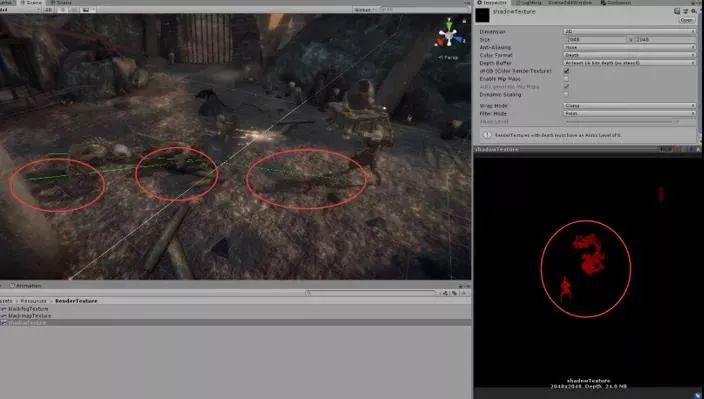The width and height of the screenshot is (704, 399).
Task: Click the Project search by type icon
Action: pos(444,293)
